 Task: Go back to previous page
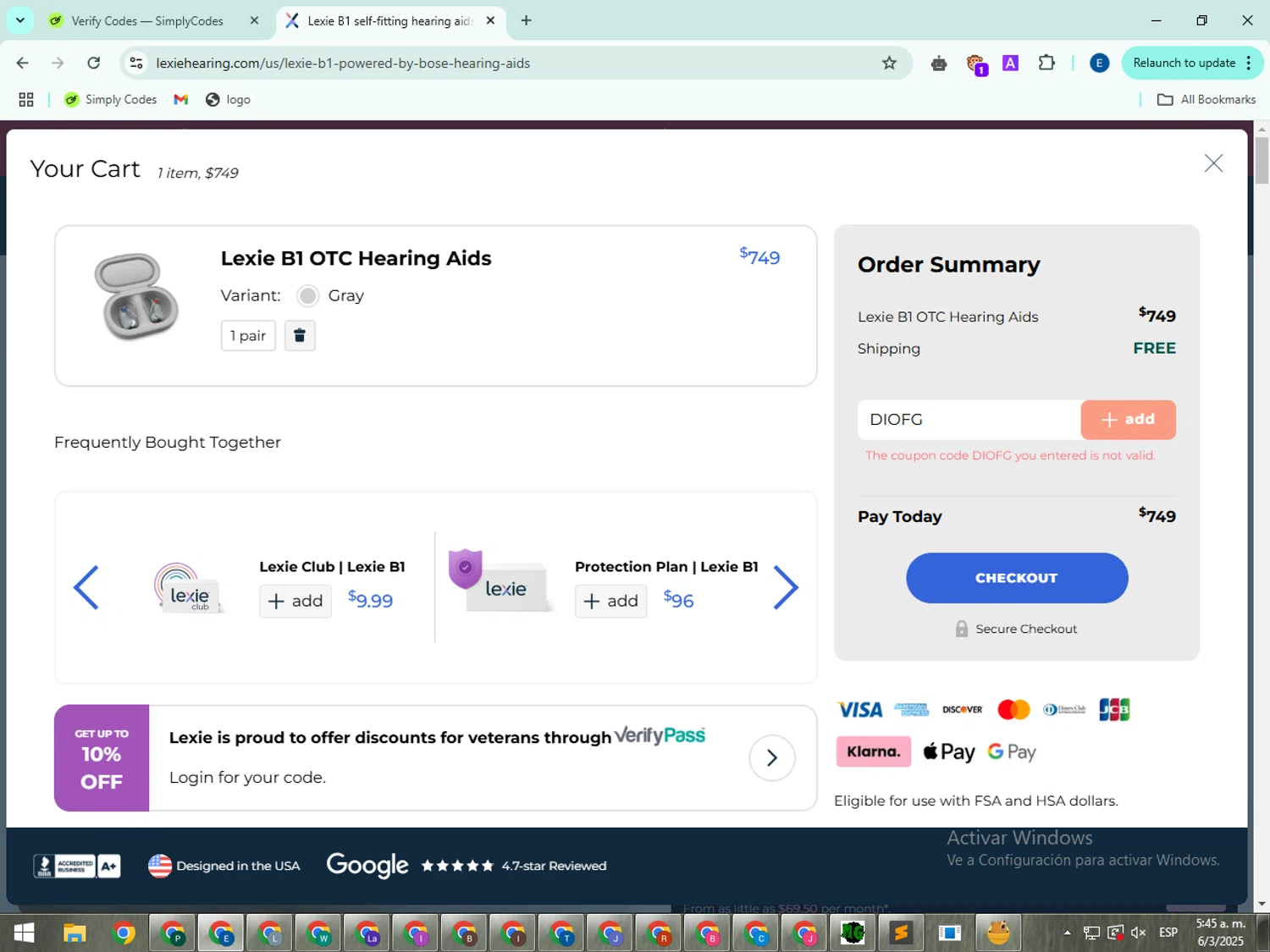(x=23, y=63)
